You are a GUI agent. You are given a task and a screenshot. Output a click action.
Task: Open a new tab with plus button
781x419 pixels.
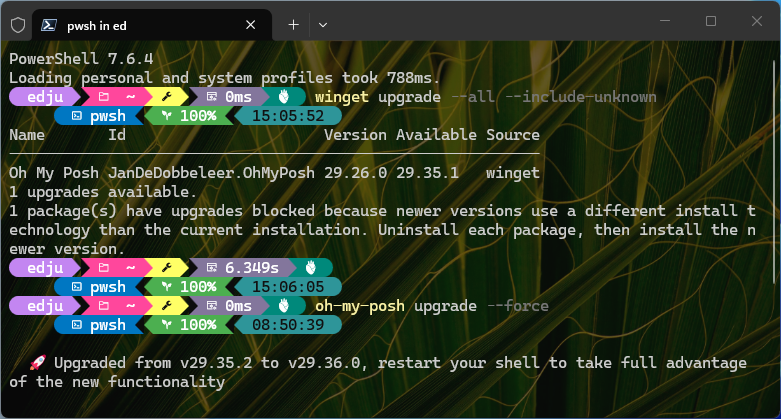293,25
